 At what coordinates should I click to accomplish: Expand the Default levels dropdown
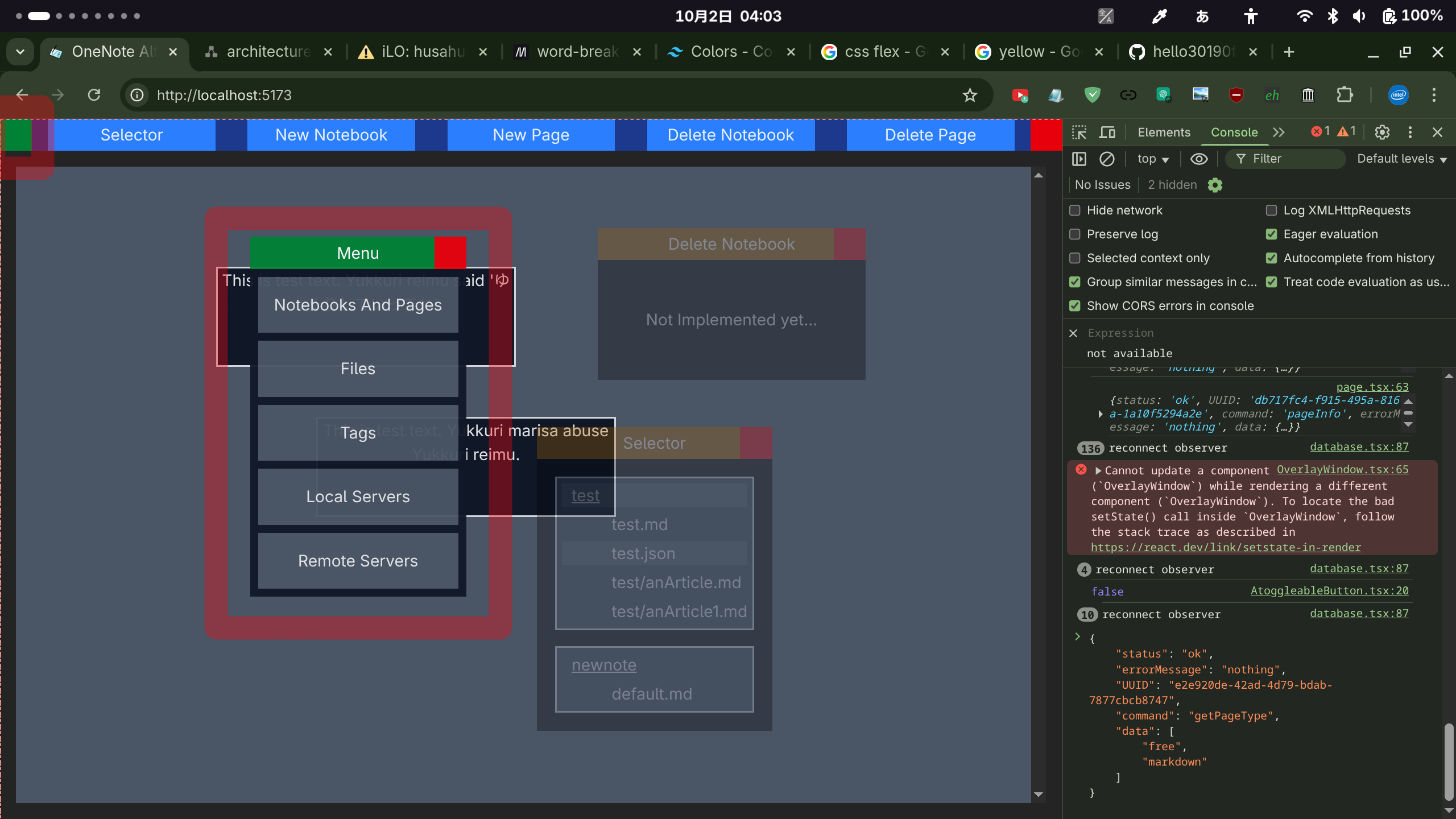pyautogui.click(x=1401, y=159)
